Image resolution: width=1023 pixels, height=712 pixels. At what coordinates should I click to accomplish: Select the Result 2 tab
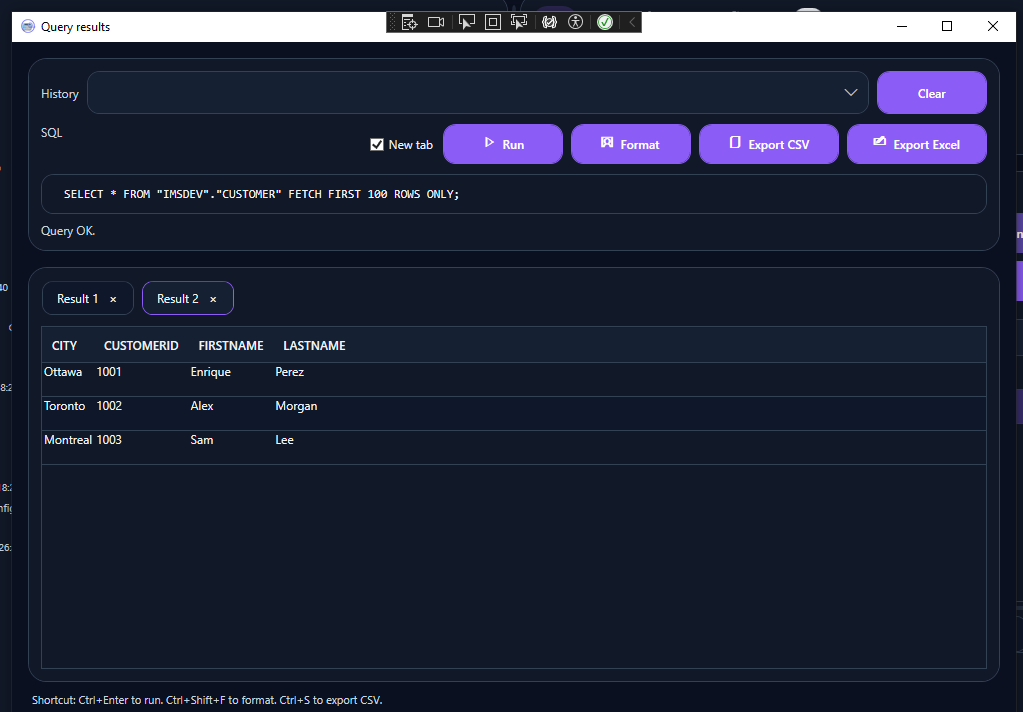[188, 298]
